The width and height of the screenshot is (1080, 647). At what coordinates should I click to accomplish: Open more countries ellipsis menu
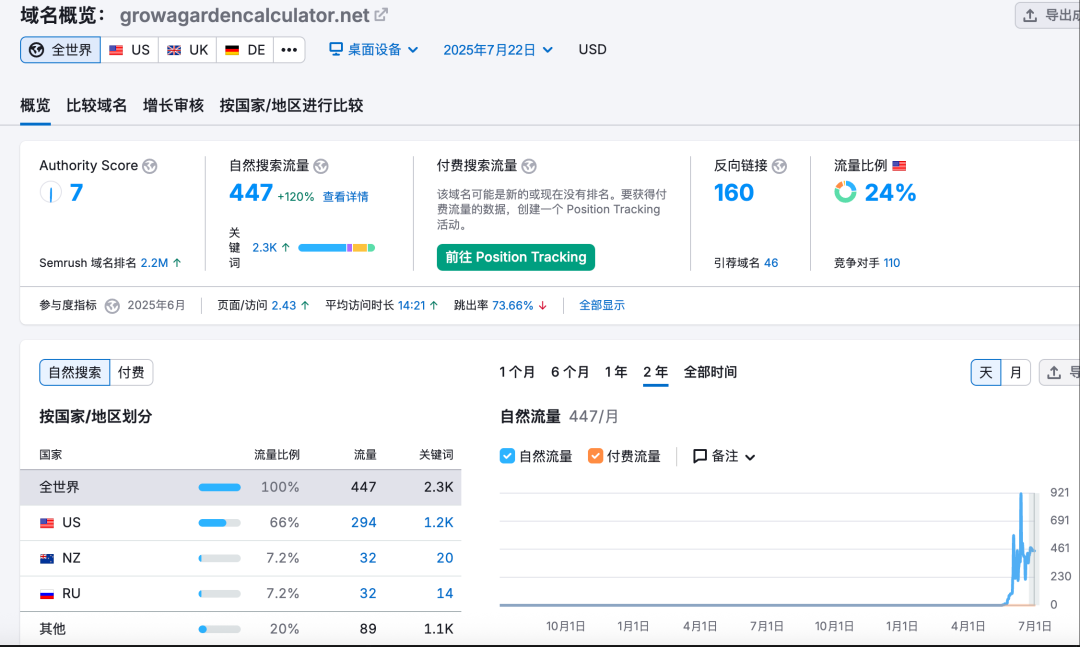pos(289,50)
